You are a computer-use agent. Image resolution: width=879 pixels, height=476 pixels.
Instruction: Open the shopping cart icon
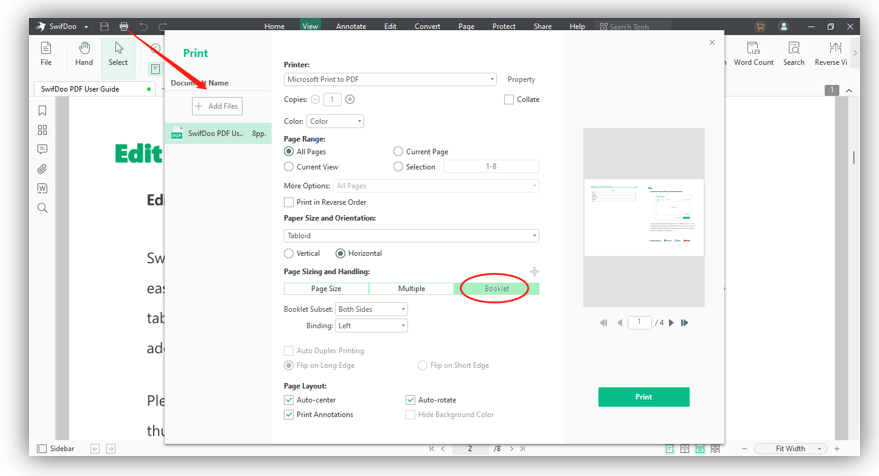point(760,26)
